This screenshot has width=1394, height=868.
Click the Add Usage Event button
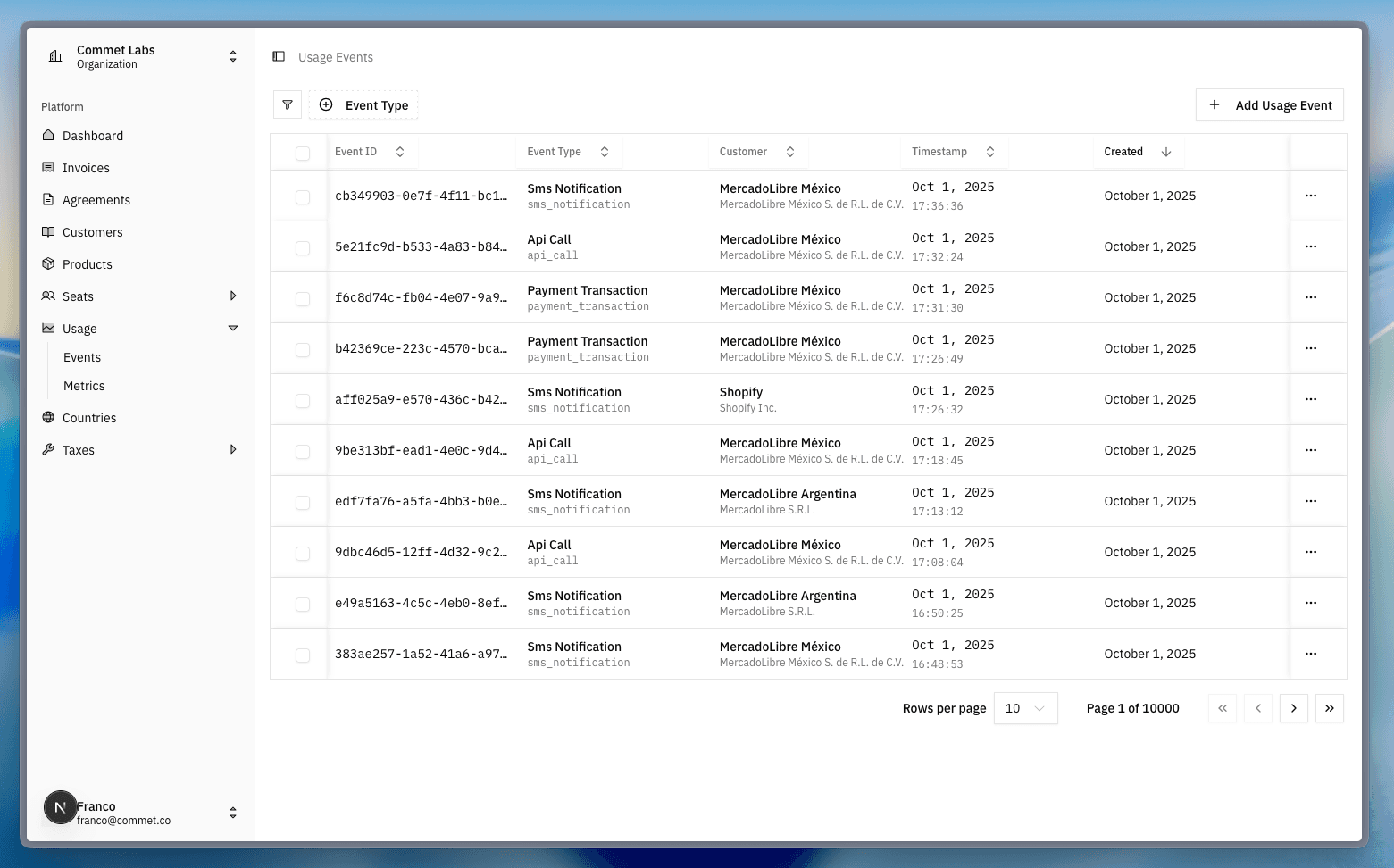[1269, 104]
